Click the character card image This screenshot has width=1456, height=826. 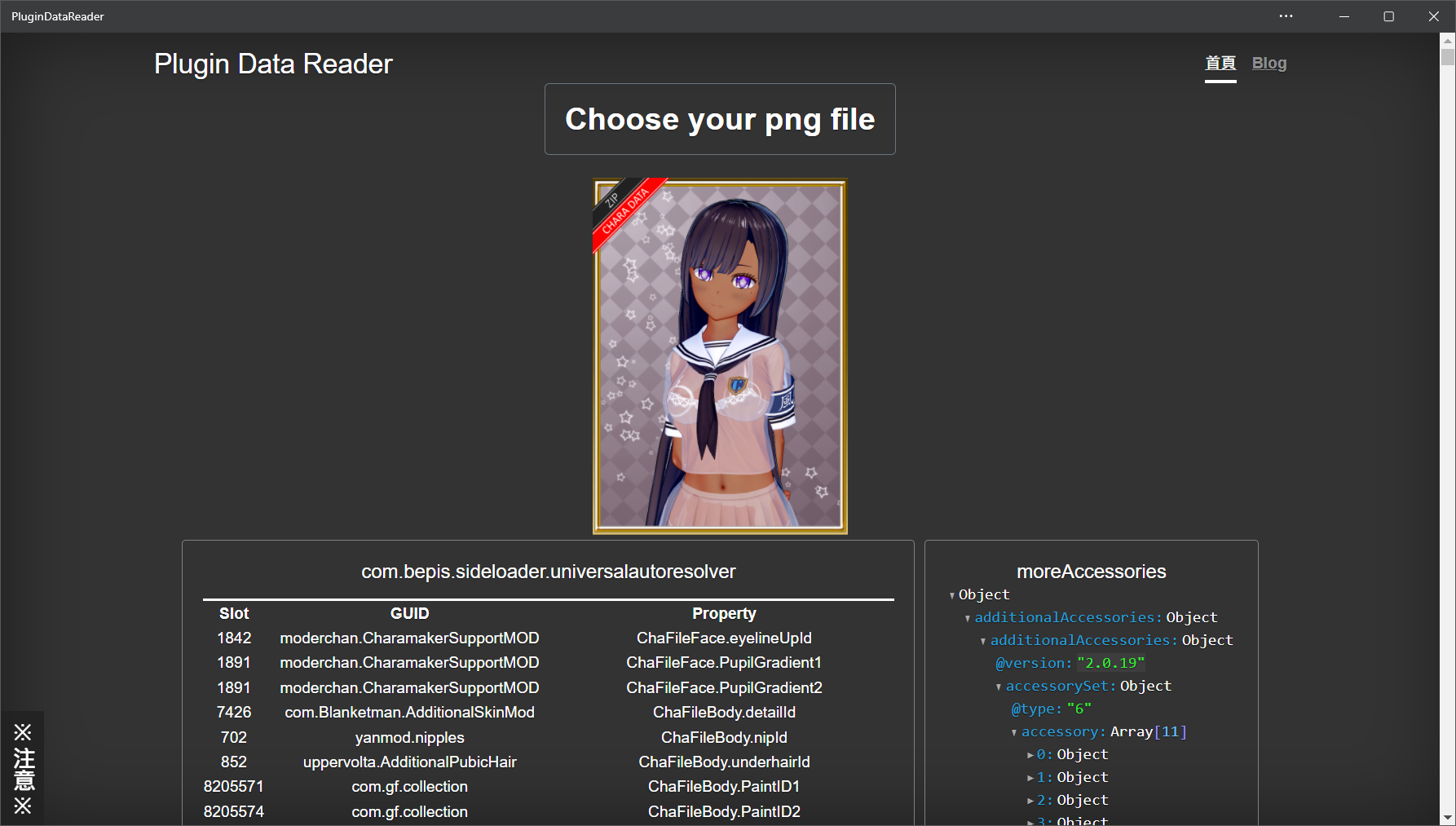pyautogui.click(x=720, y=355)
